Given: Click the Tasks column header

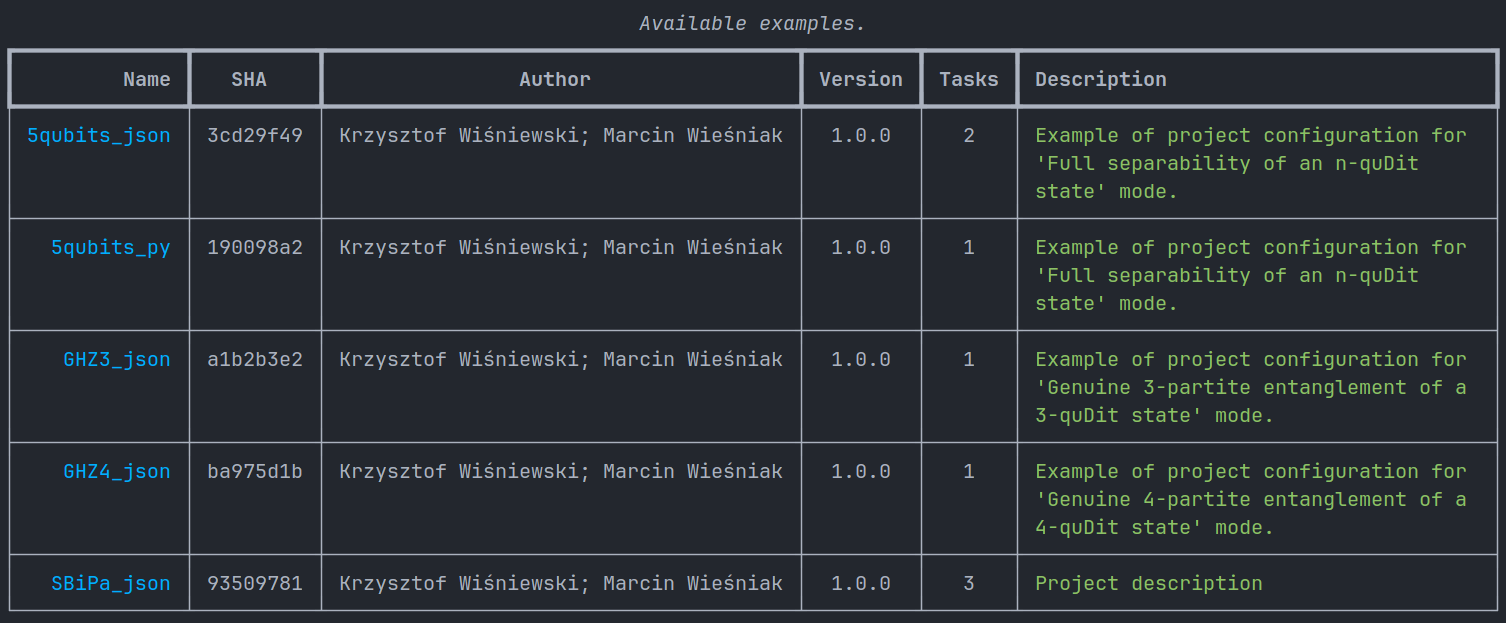Looking at the screenshot, I should tap(969, 80).
